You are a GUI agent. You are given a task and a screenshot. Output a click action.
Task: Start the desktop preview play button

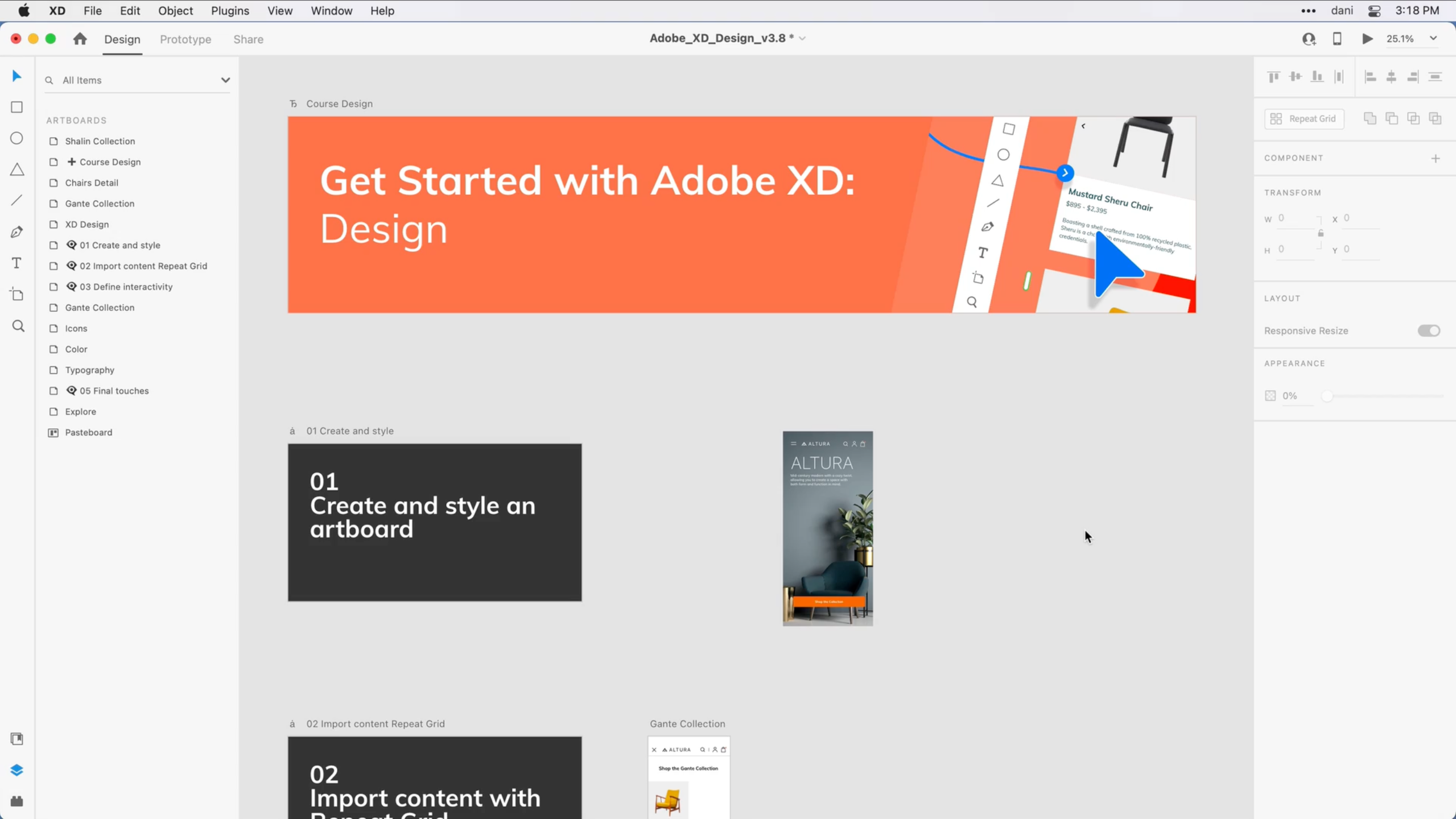[x=1367, y=39]
